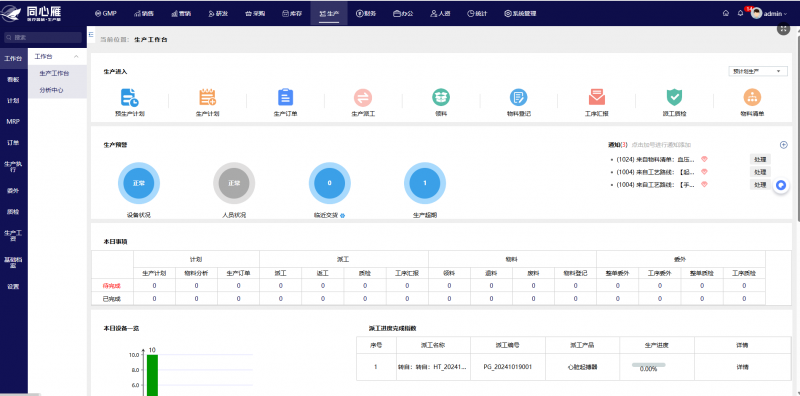Open the 分析中心 submenu item
Image resolution: width=800 pixels, height=396 pixels.
point(57,90)
